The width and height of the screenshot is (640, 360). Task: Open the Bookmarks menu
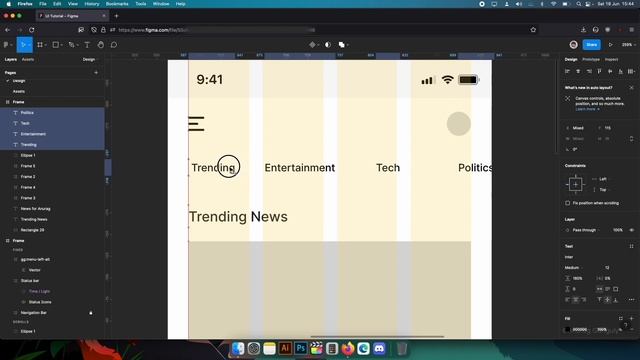[117, 4]
